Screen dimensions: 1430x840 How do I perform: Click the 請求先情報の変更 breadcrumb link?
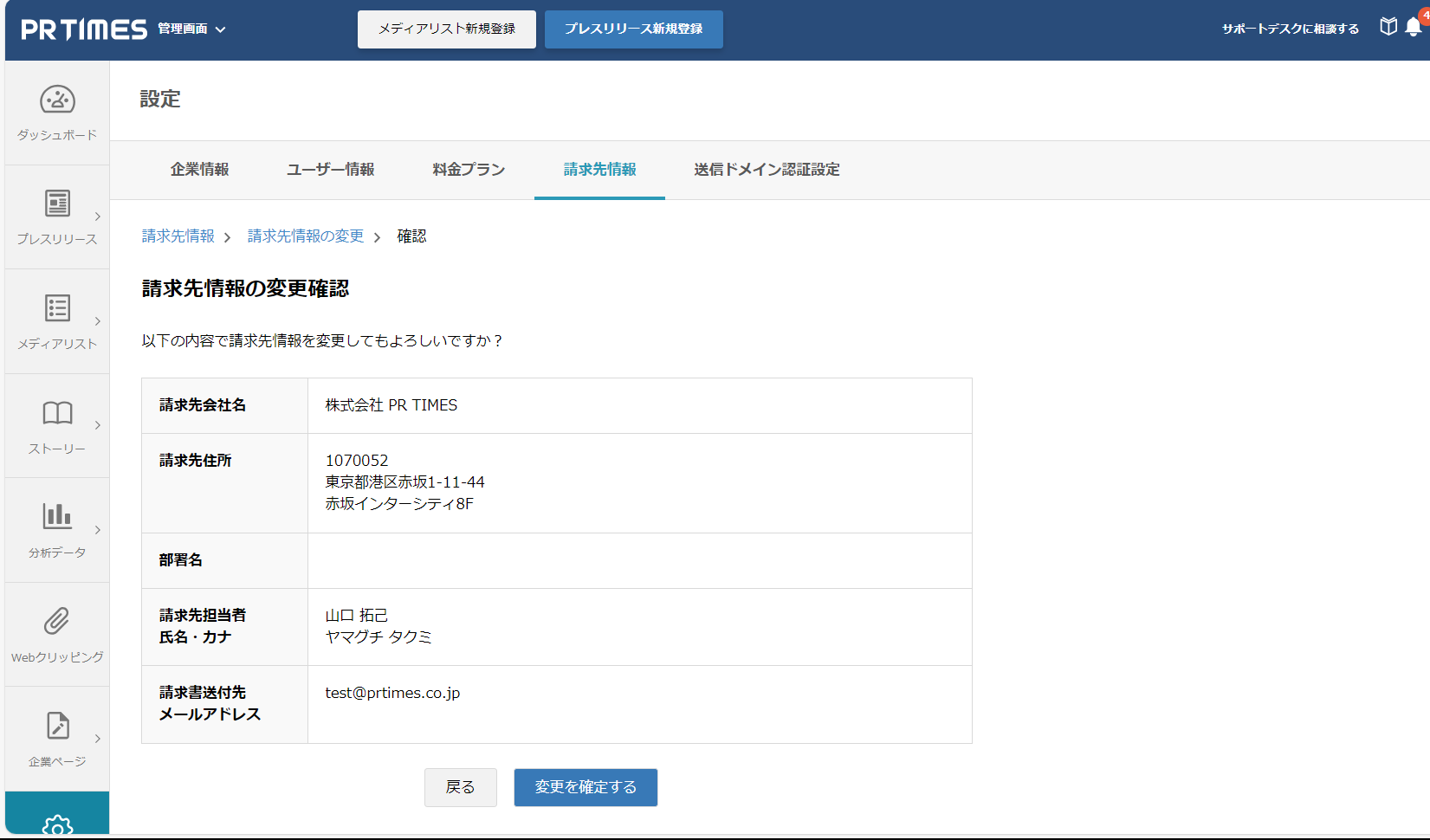(306, 236)
